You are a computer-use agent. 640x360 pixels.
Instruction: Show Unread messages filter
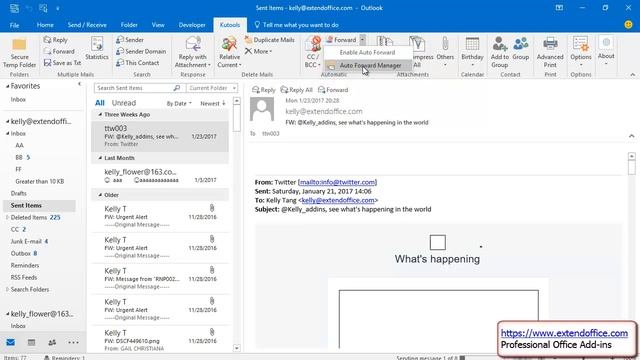click(124, 103)
